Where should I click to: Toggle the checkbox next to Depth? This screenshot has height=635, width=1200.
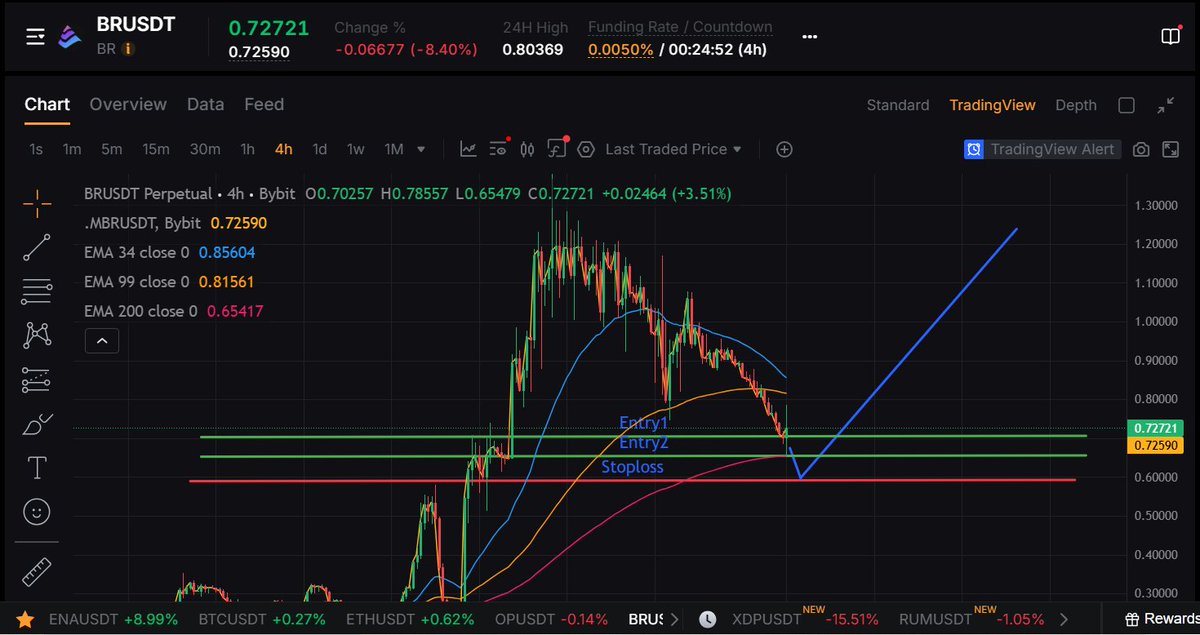pyautogui.click(x=1126, y=105)
